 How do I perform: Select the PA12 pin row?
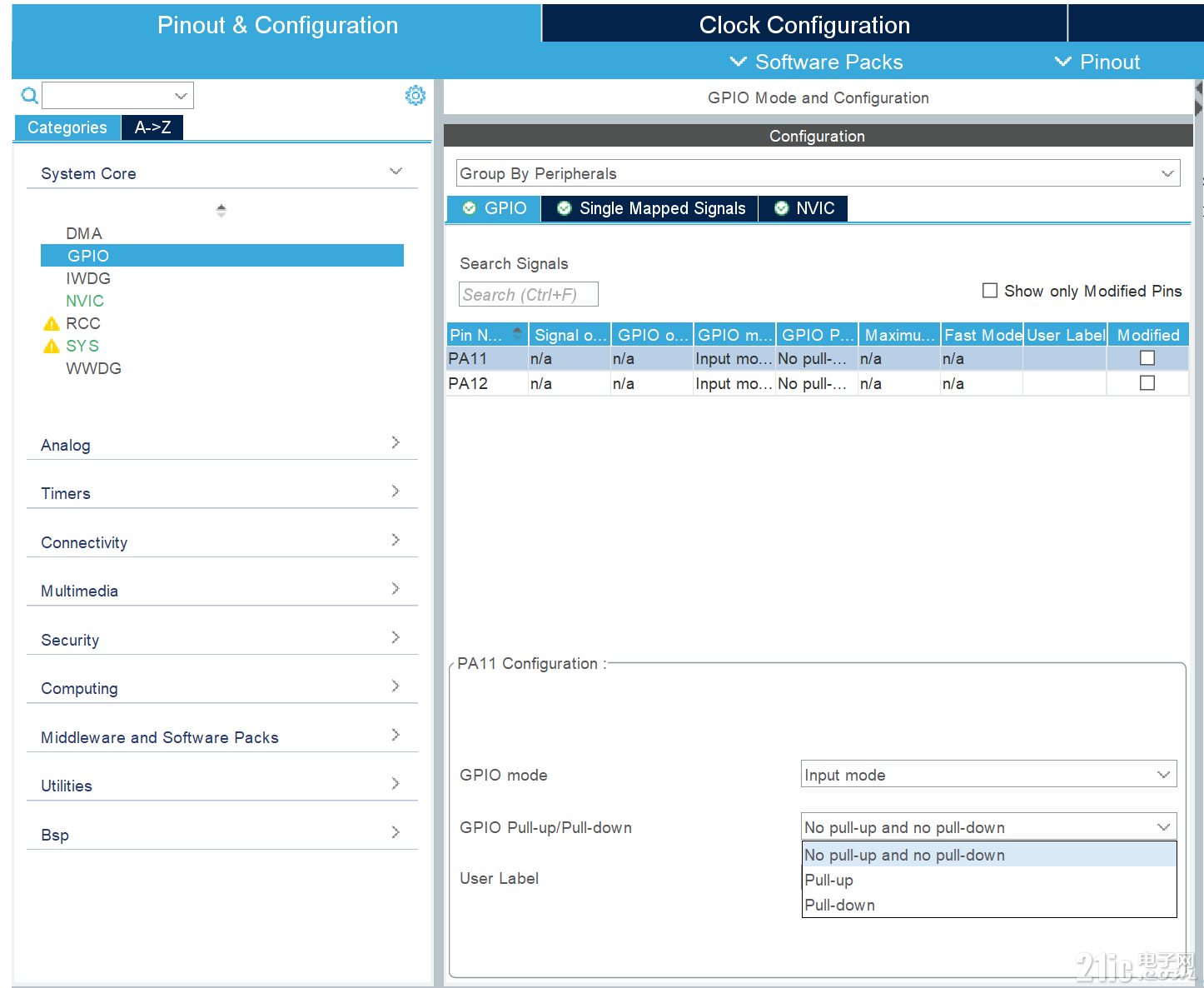pos(818,383)
